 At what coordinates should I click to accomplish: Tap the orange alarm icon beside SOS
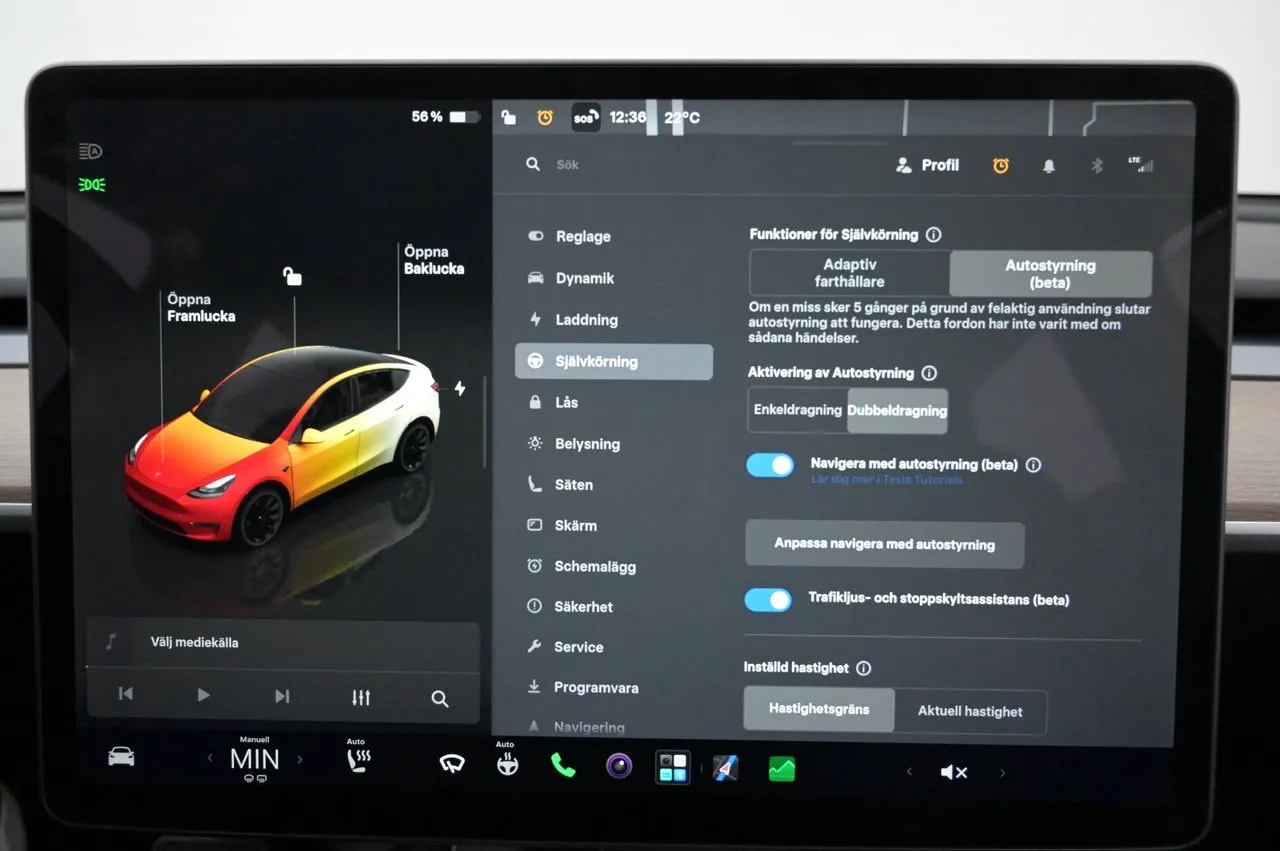pos(545,117)
